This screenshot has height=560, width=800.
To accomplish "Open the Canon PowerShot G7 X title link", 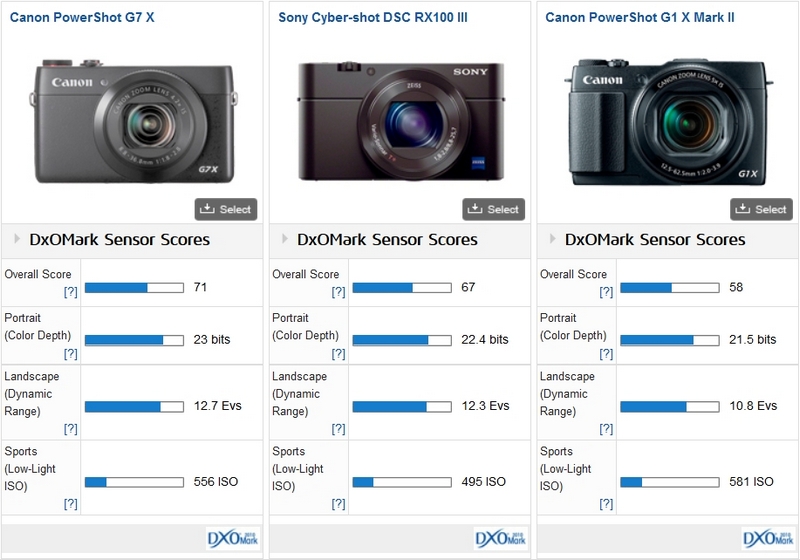I will click(x=82, y=17).
